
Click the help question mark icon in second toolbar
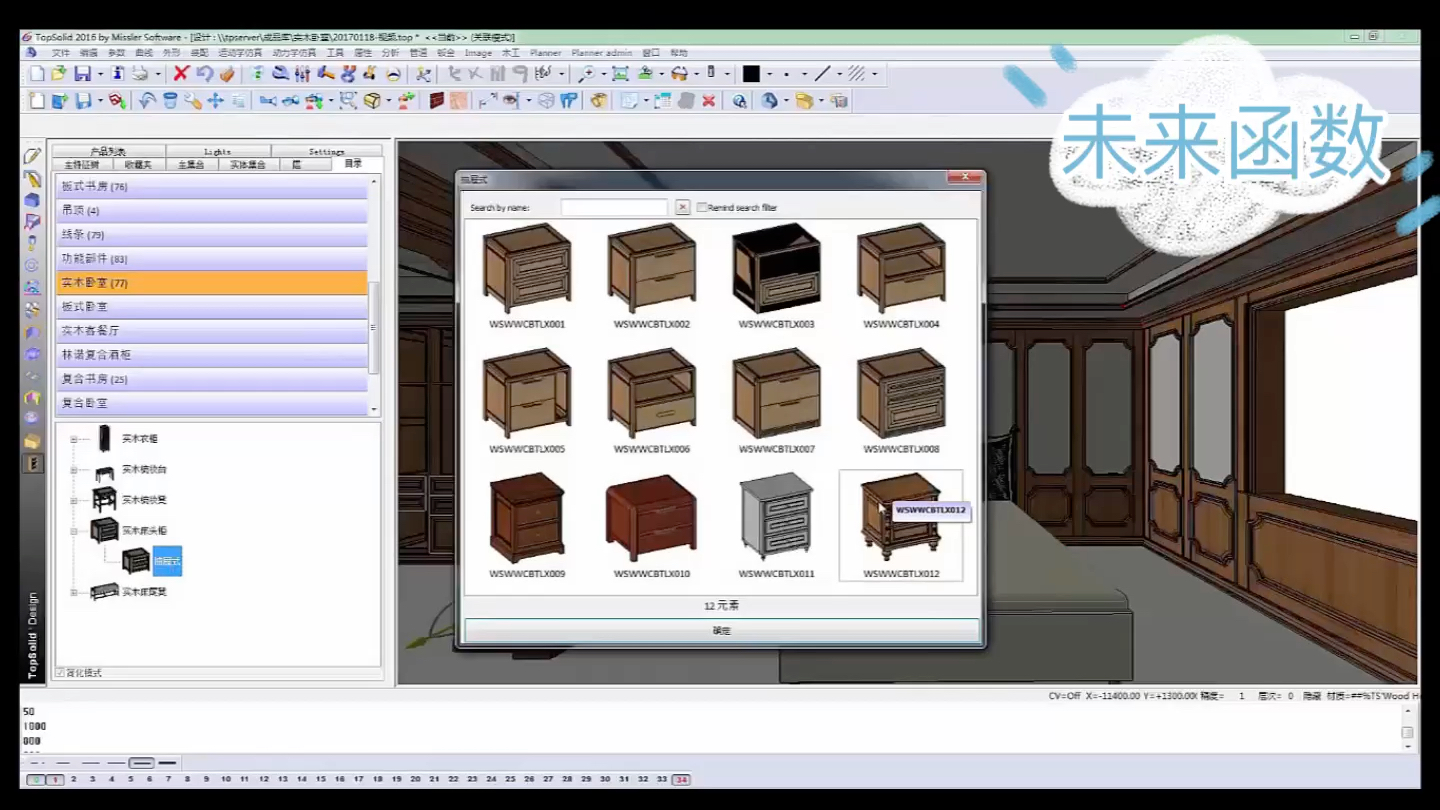pyautogui.click(x=738, y=101)
